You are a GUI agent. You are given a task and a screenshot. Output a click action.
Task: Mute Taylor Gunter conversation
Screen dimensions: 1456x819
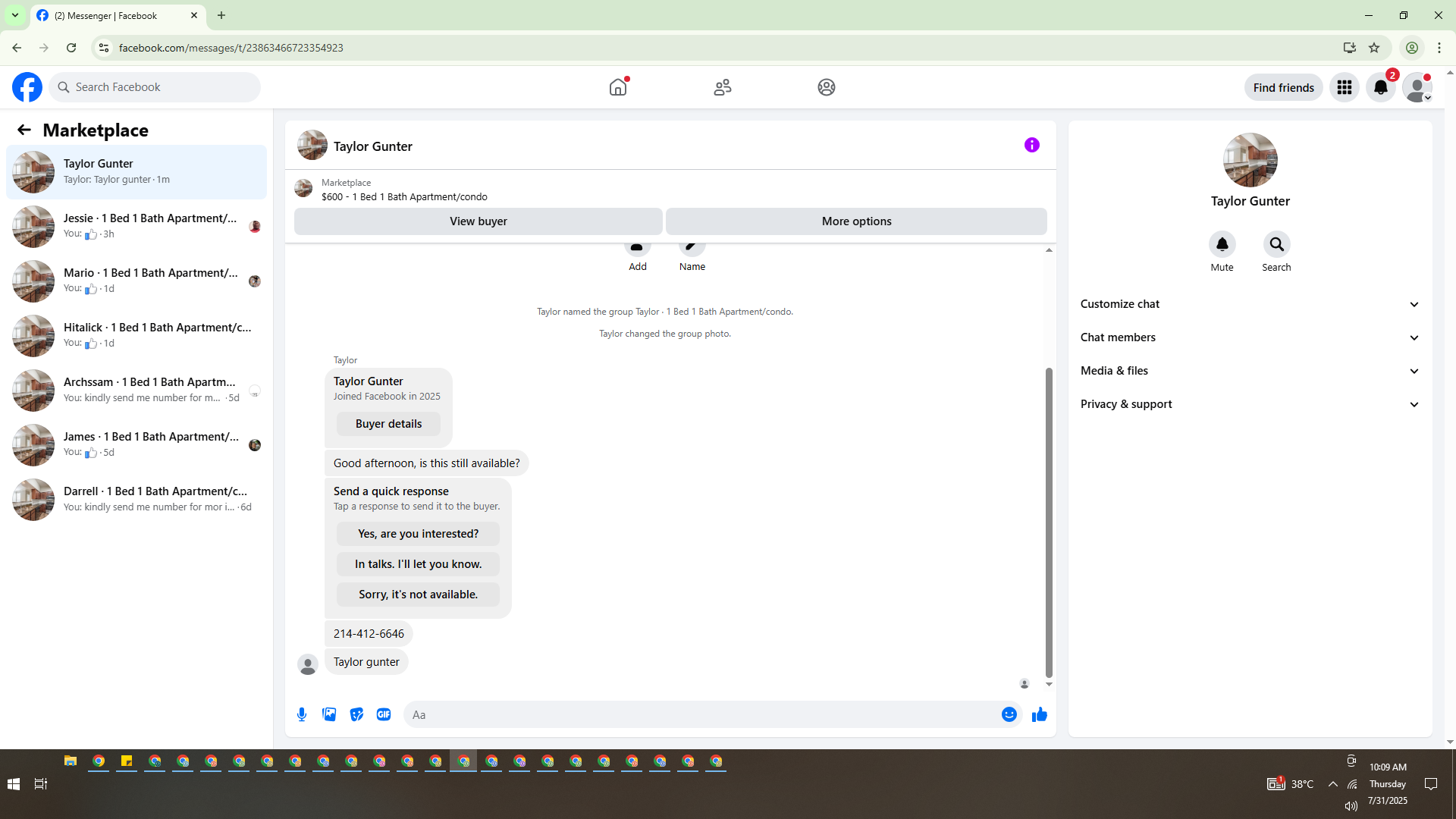tap(1222, 244)
